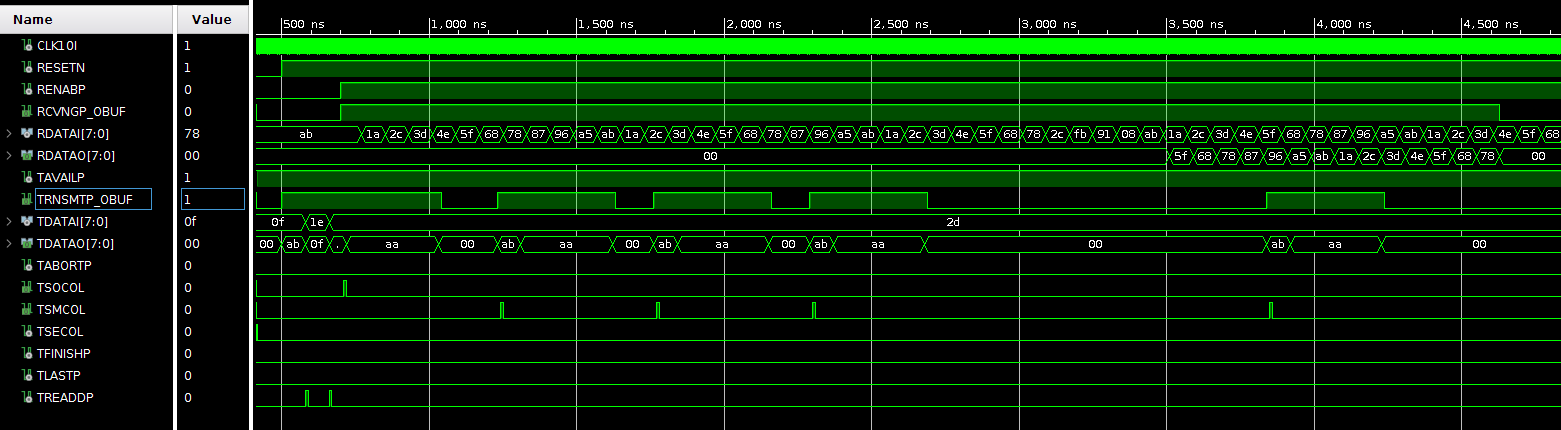Click the TREADDP signal icon
The height and width of the screenshot is (430, 1561).
(27, 398)
